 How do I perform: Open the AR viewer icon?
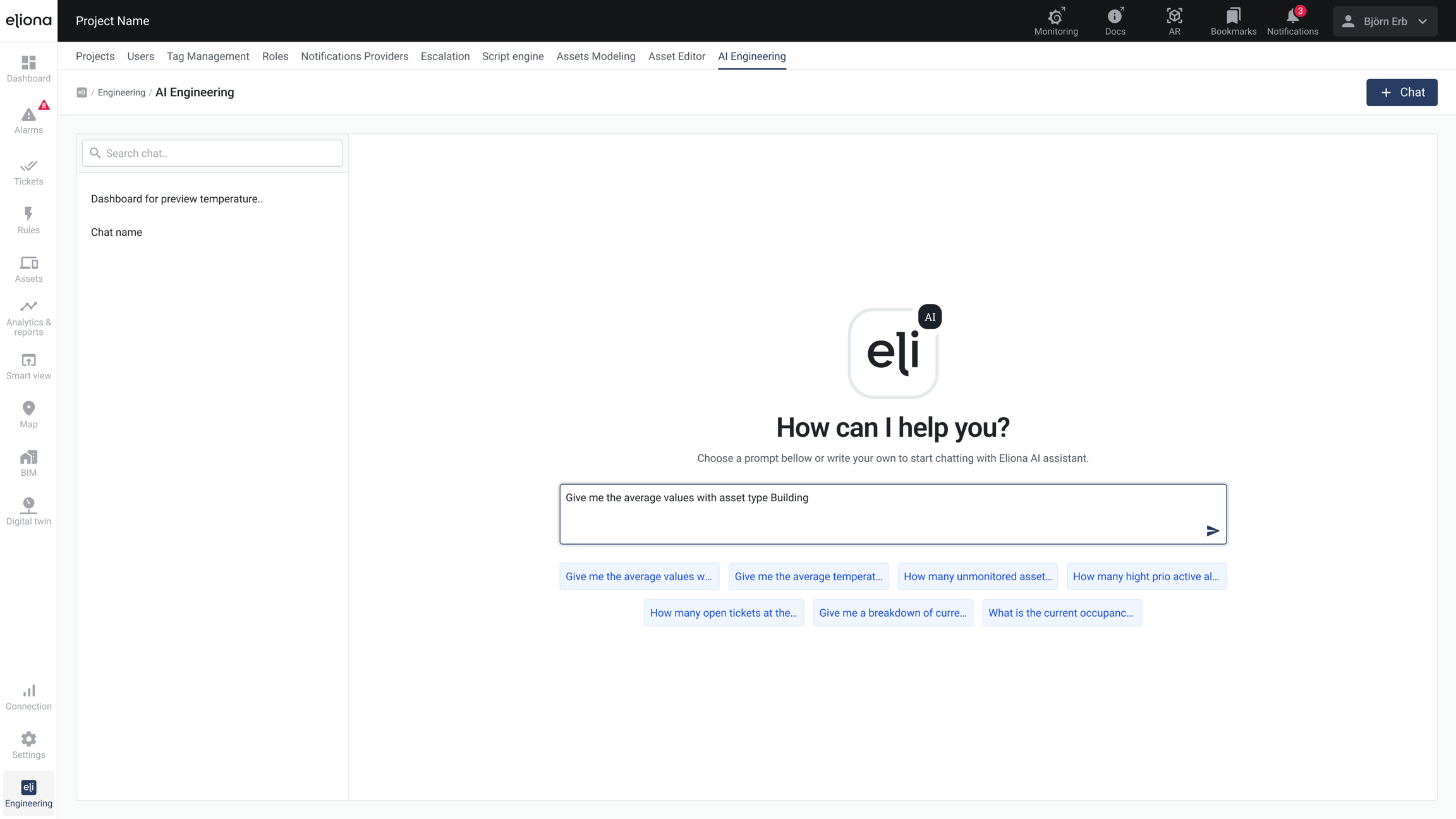1174,21
